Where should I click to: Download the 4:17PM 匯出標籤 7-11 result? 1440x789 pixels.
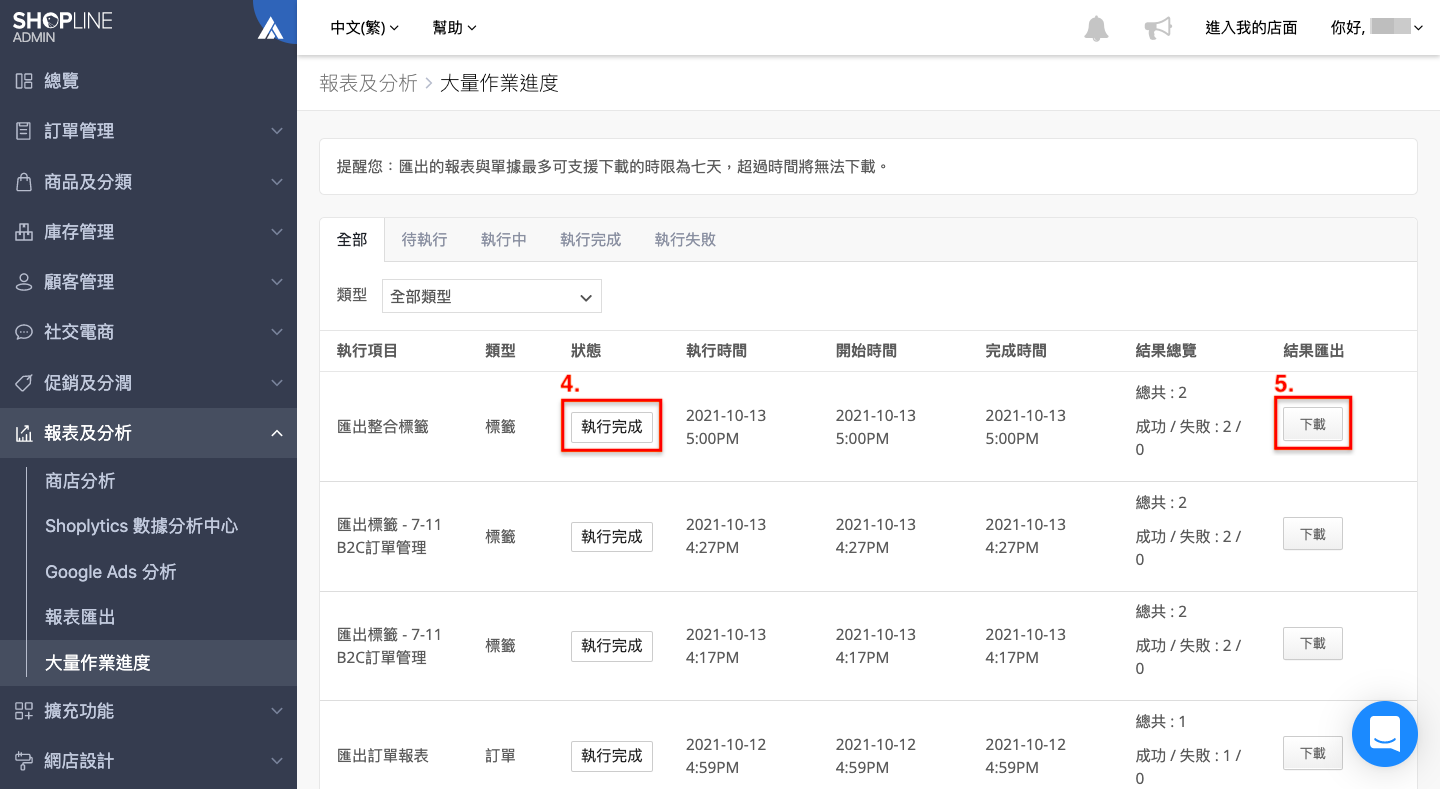pyautogui.click(x=1313, y=644)
